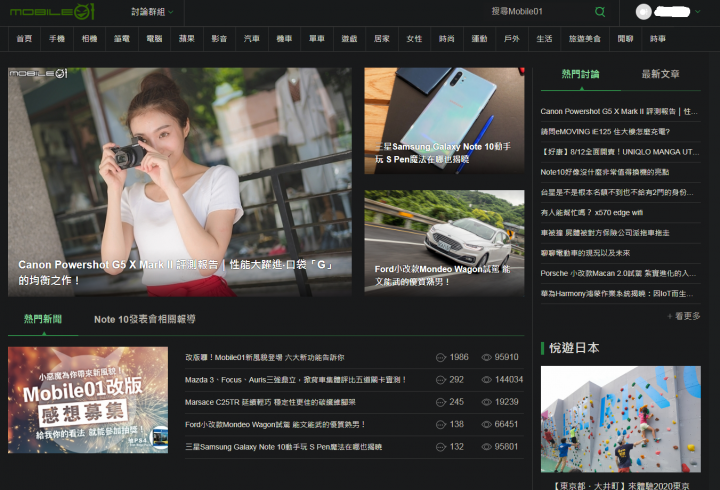Click the eye views icon beside 95801
The image size is (720, 490).
[486, 447]
